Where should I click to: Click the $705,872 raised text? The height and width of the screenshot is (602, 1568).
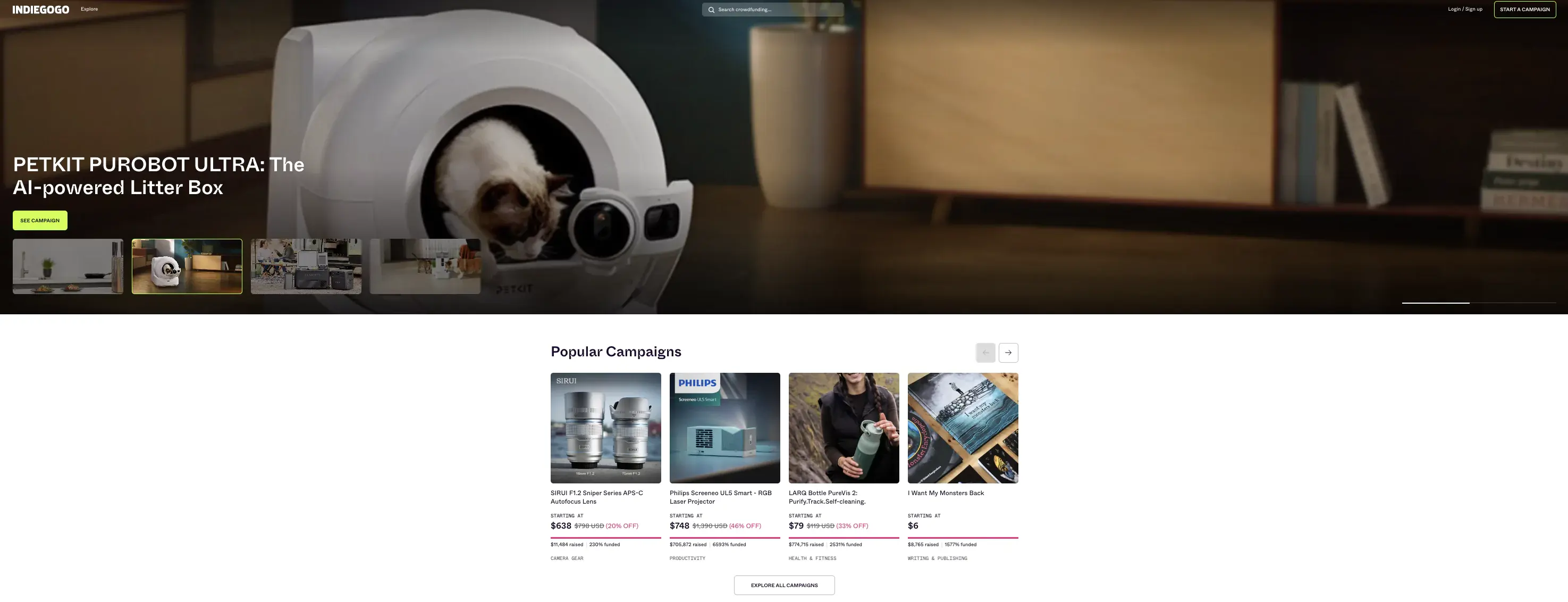click(688, 545)
